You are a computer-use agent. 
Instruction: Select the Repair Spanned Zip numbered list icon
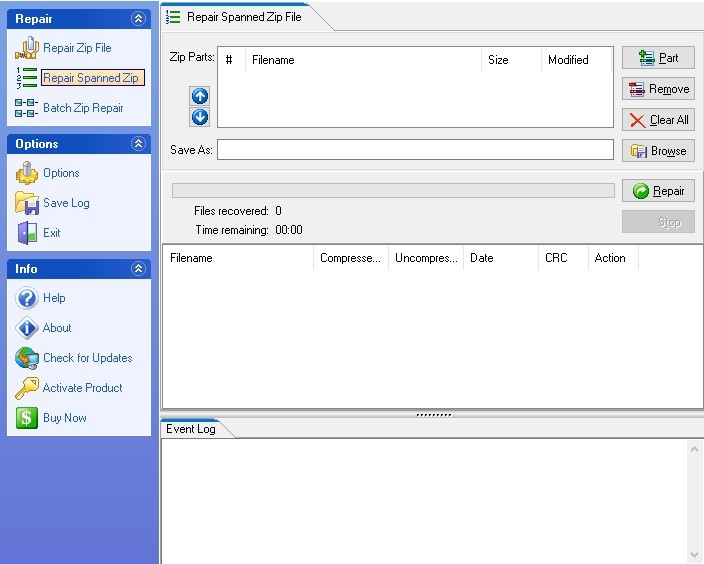pos(26,78)
